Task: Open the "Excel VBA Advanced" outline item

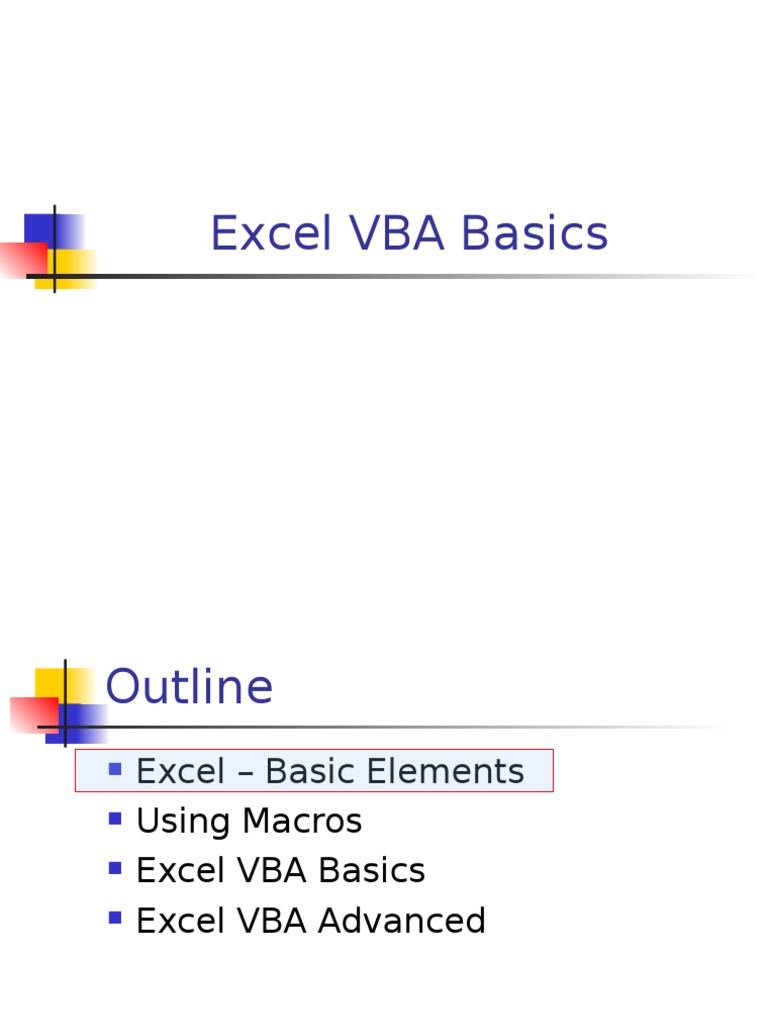Action: click(310, 921)
